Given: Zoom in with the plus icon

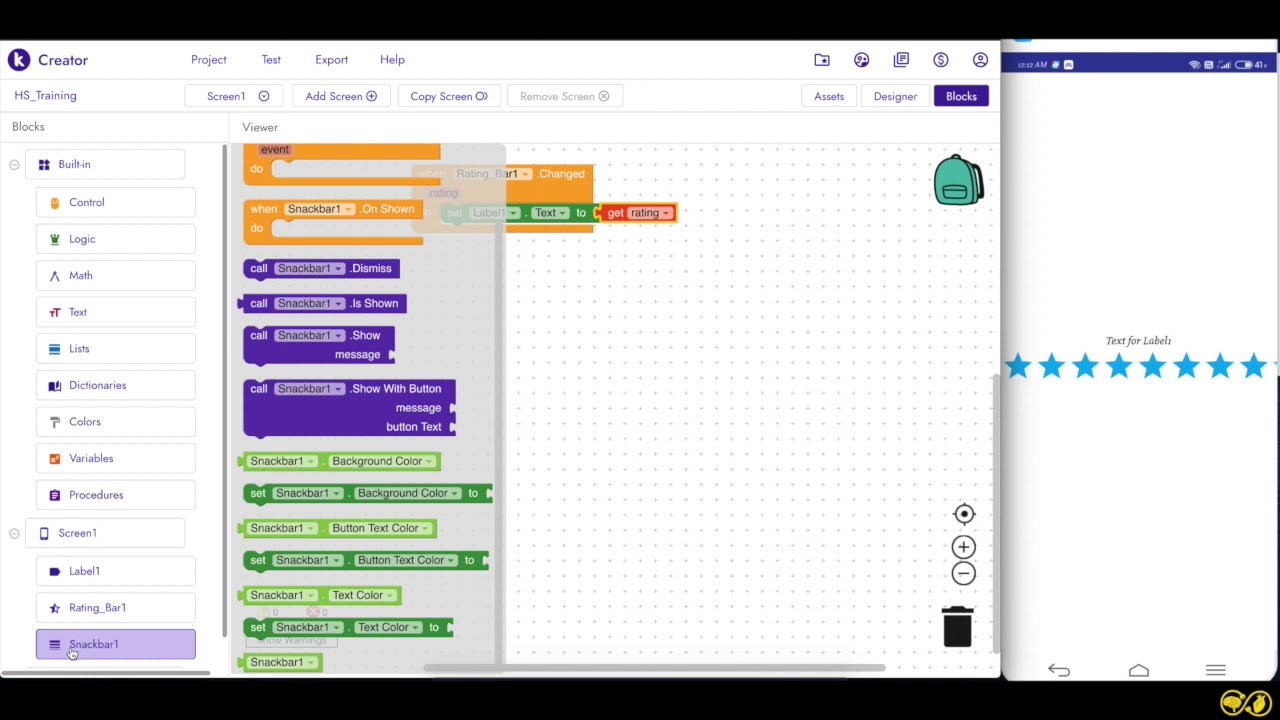Looking at the screenshot, I should (964, 547).
